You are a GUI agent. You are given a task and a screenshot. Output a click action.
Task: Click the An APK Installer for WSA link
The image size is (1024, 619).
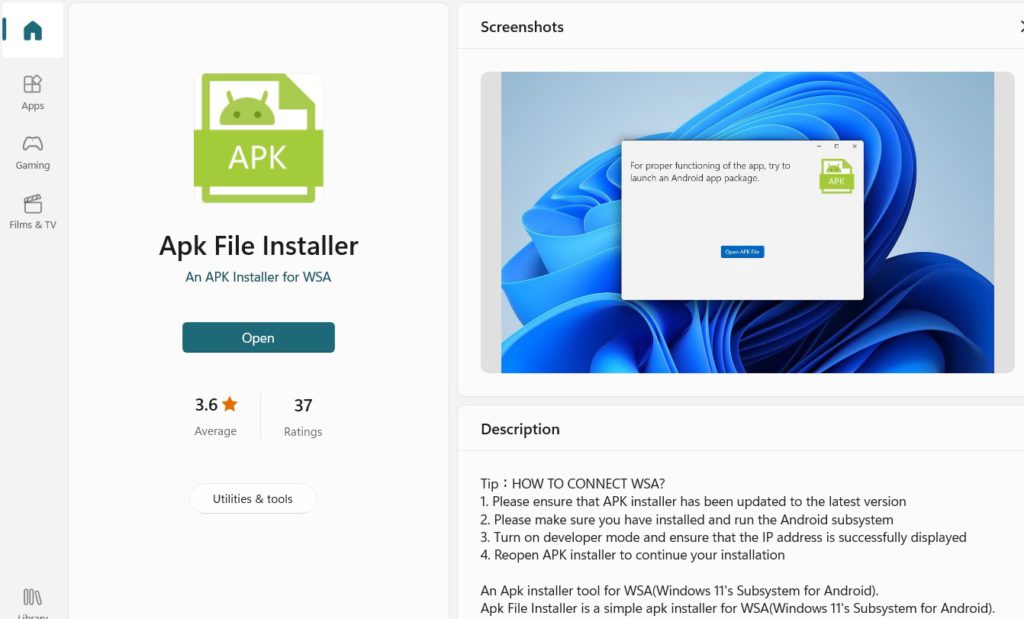point(258,277)
